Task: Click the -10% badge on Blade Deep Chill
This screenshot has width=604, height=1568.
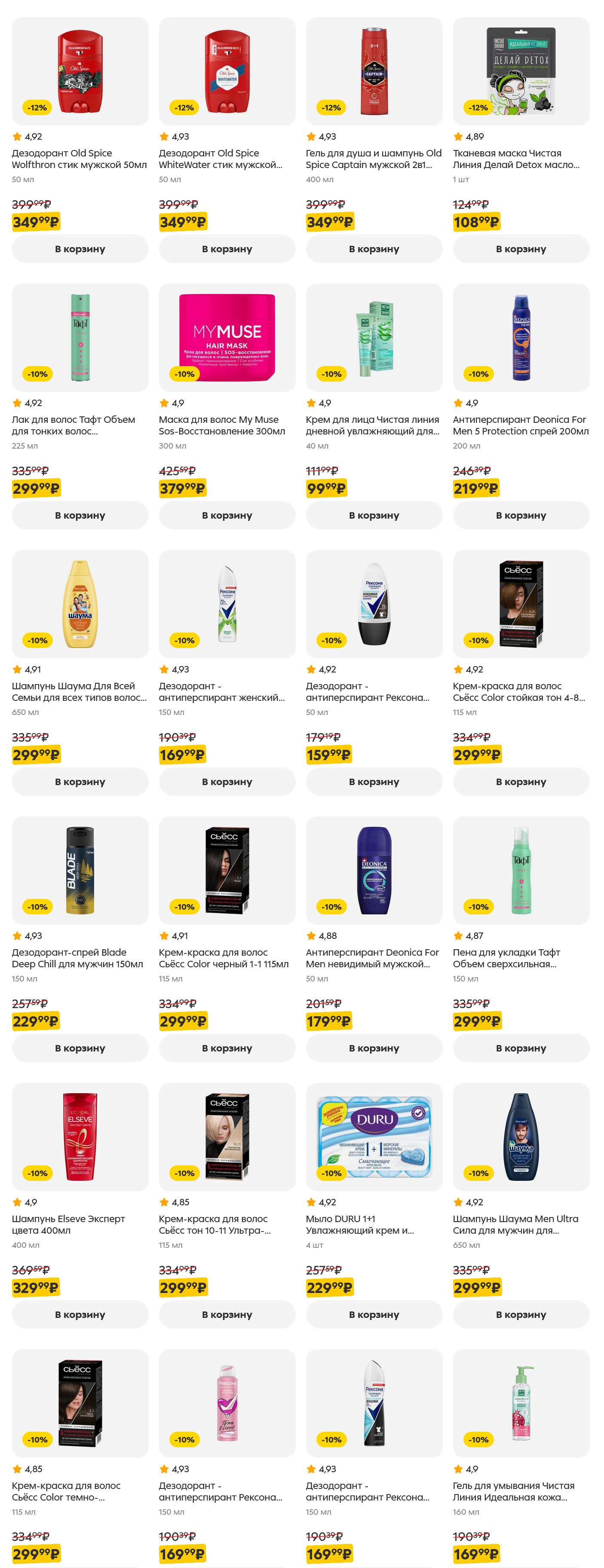Action: 37,907
